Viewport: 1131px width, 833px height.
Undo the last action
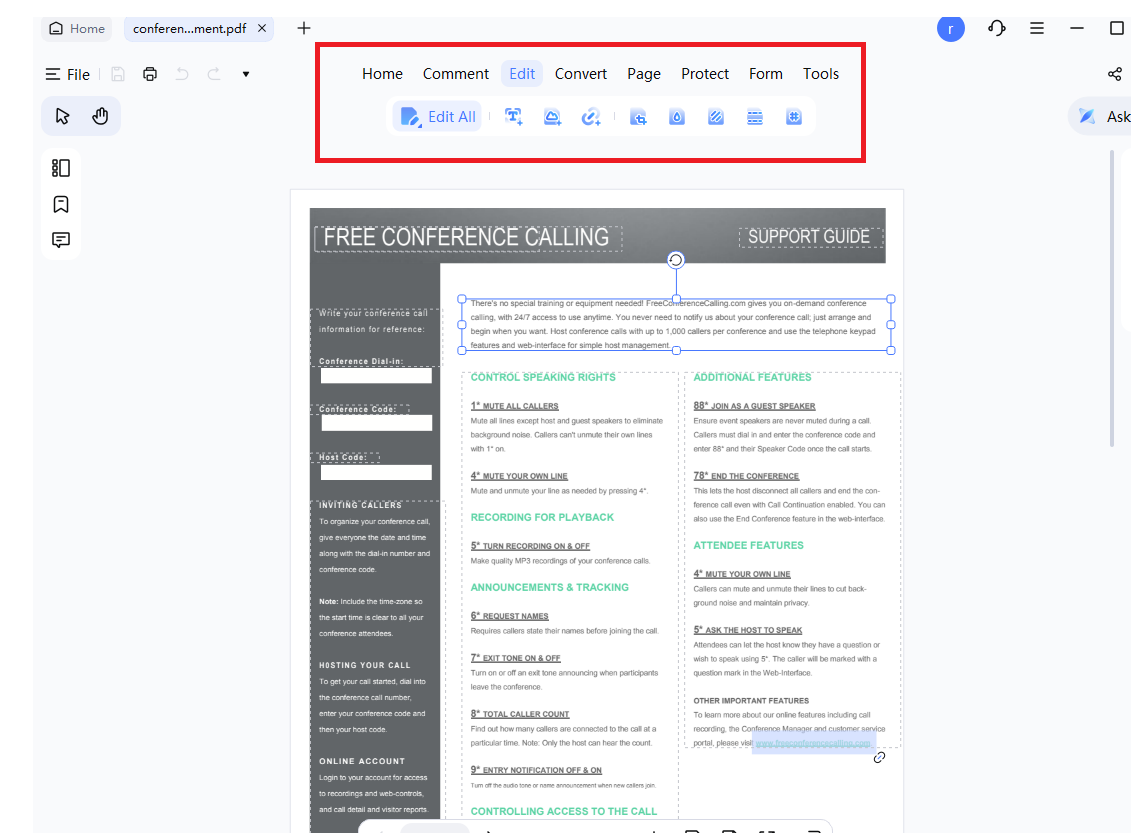182,74
